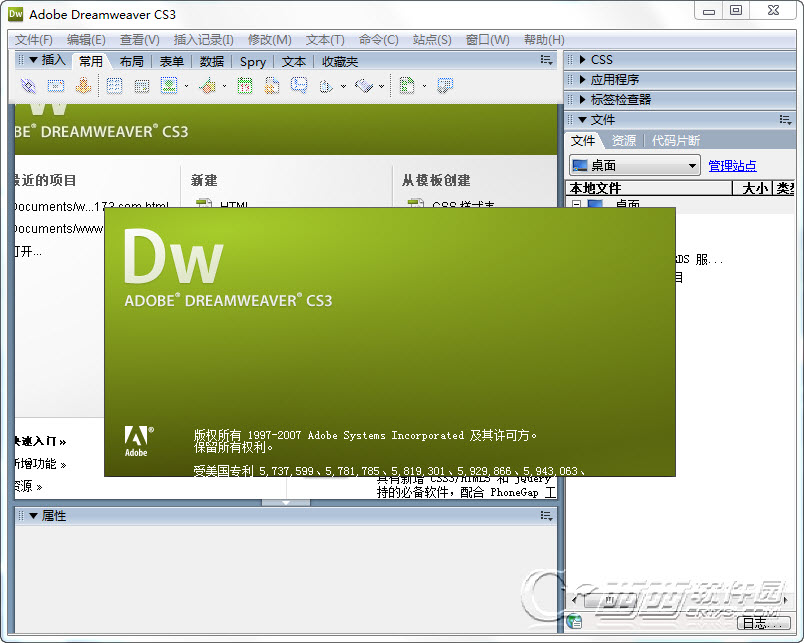Click the desktop icon in the site dropdown

coord(580,166)
